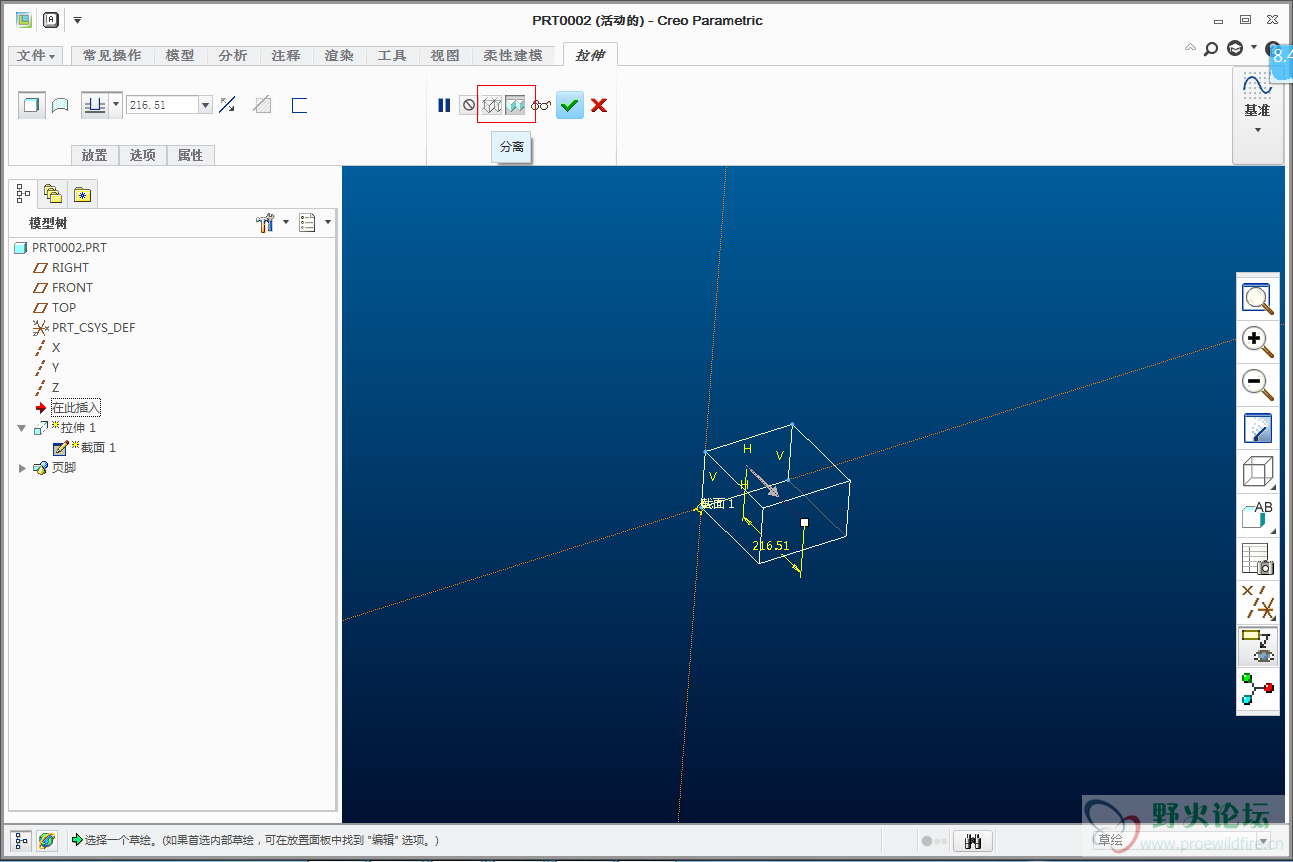Switch to the 分析 ribbon tab

pos(233,56)
